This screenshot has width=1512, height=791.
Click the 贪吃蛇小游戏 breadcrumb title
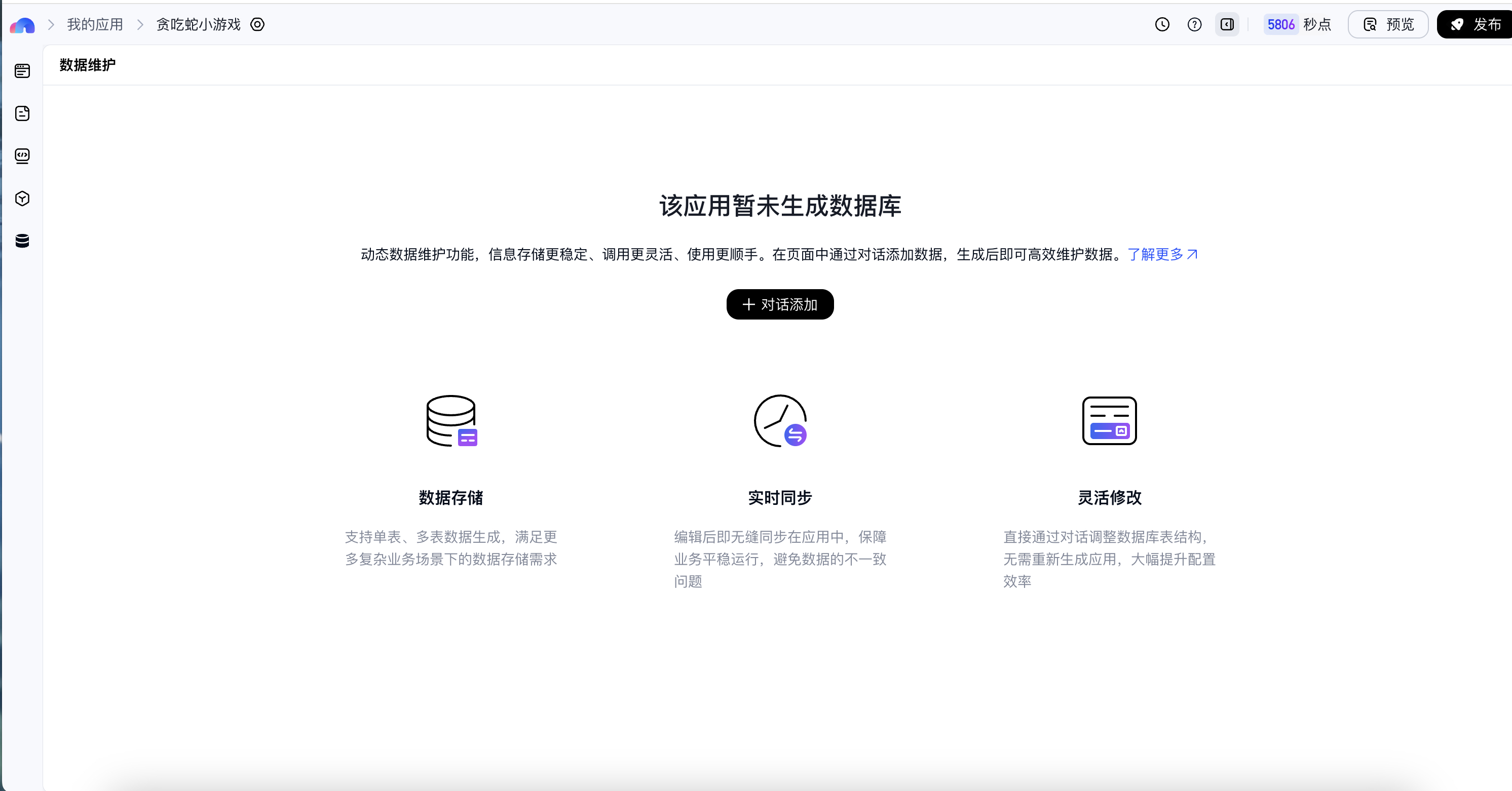[x=199, y=25]
